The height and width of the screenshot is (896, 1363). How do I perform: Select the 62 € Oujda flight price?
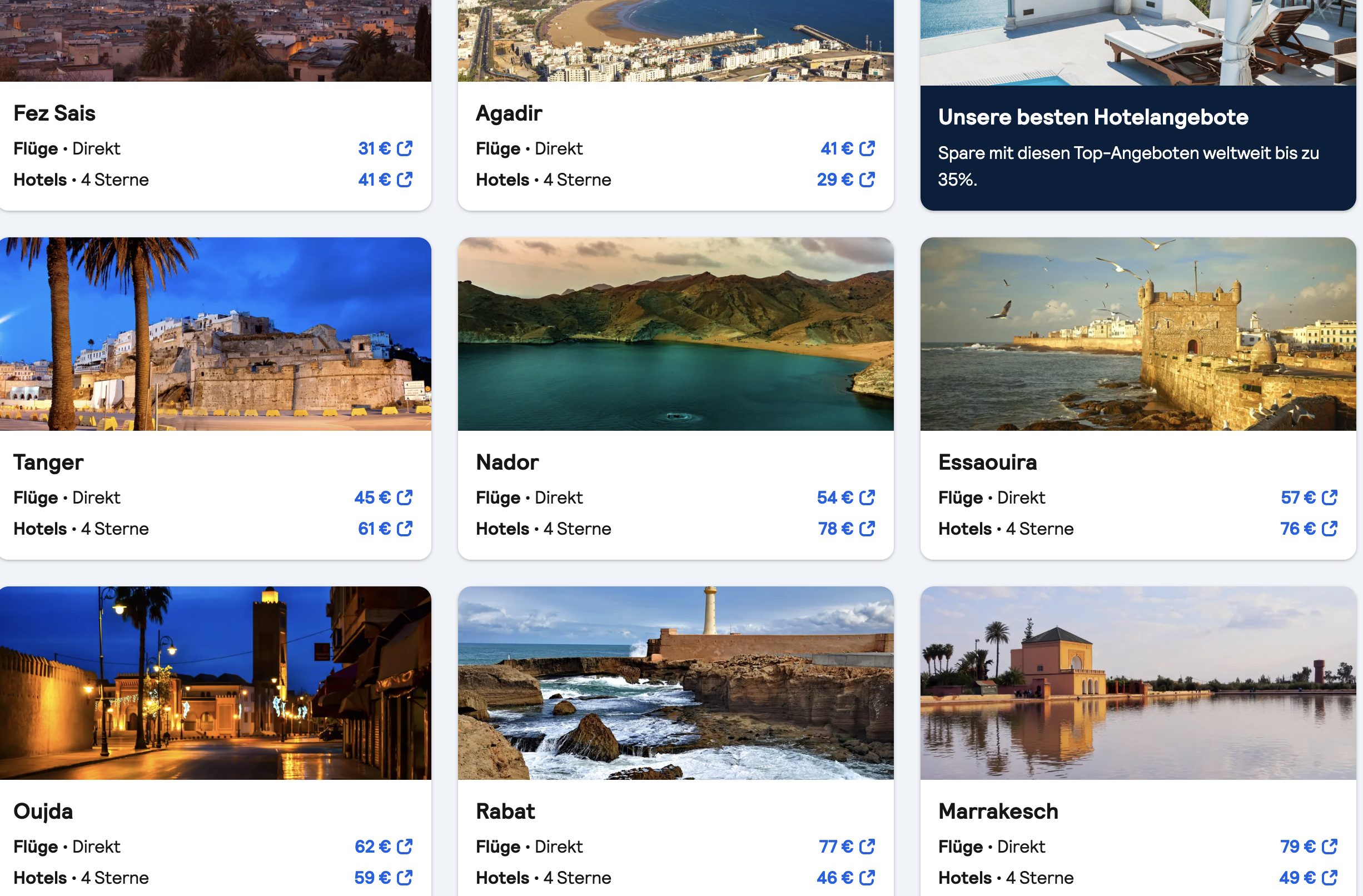(x=373, y=845)
